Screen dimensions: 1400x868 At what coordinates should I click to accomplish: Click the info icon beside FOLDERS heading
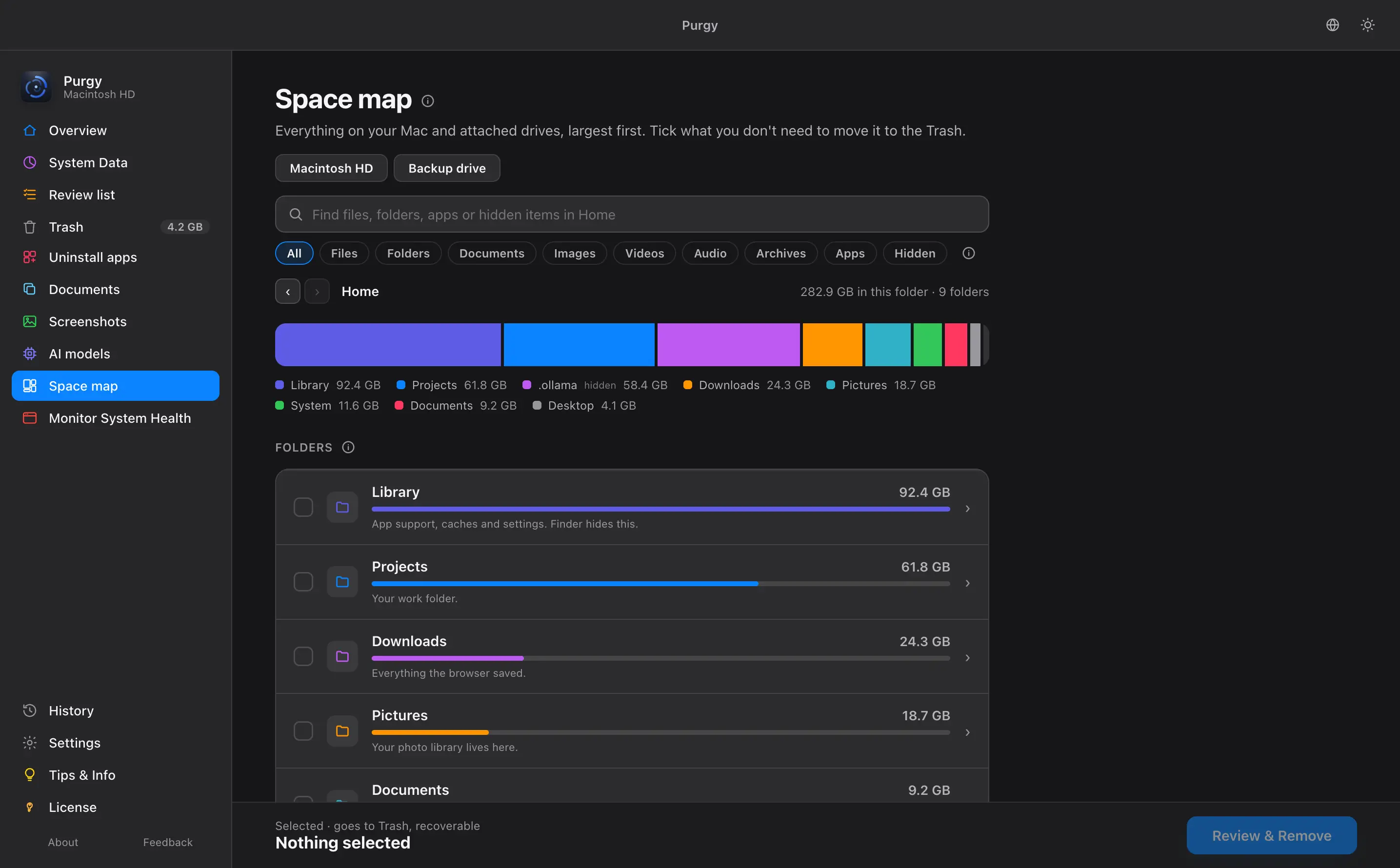click(x=348, y=447)
